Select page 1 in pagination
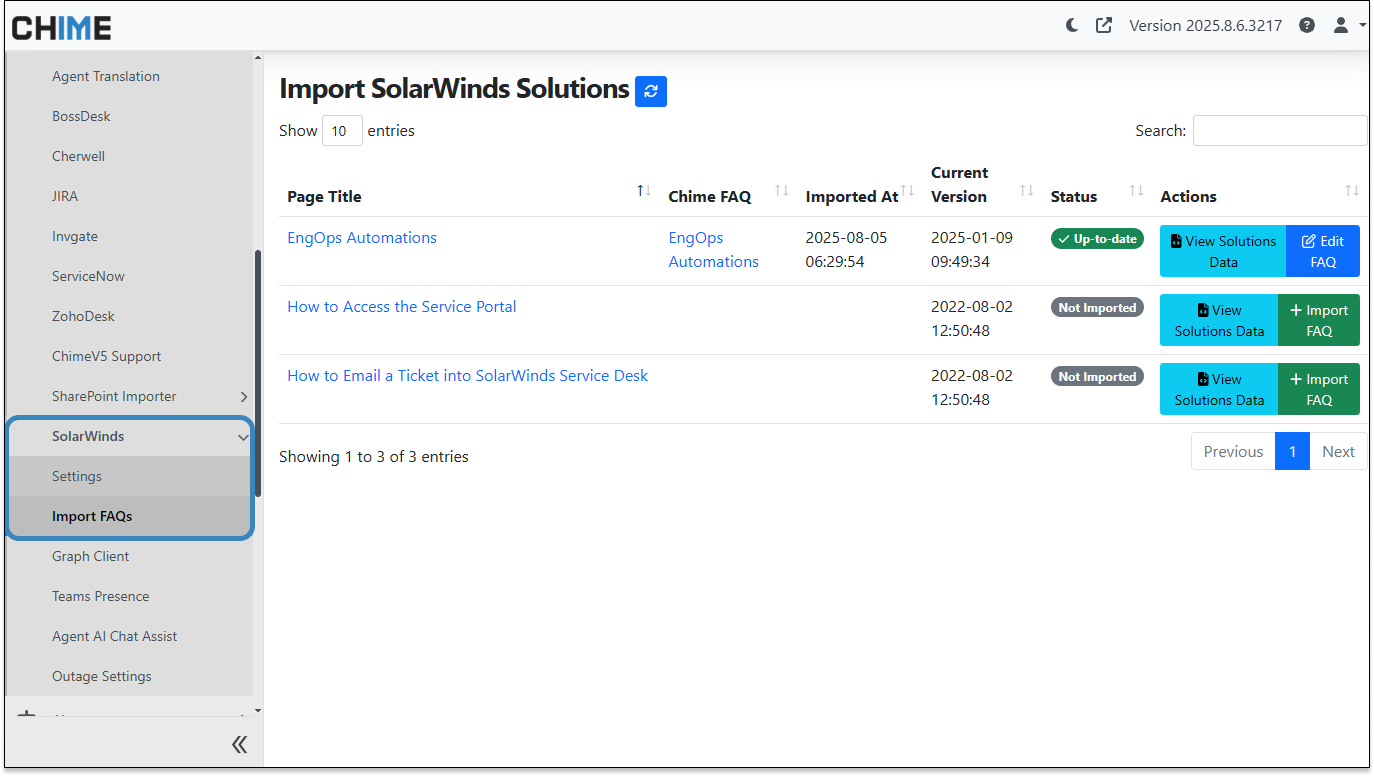This screenshot has height=776, width=1374. 1292,452
